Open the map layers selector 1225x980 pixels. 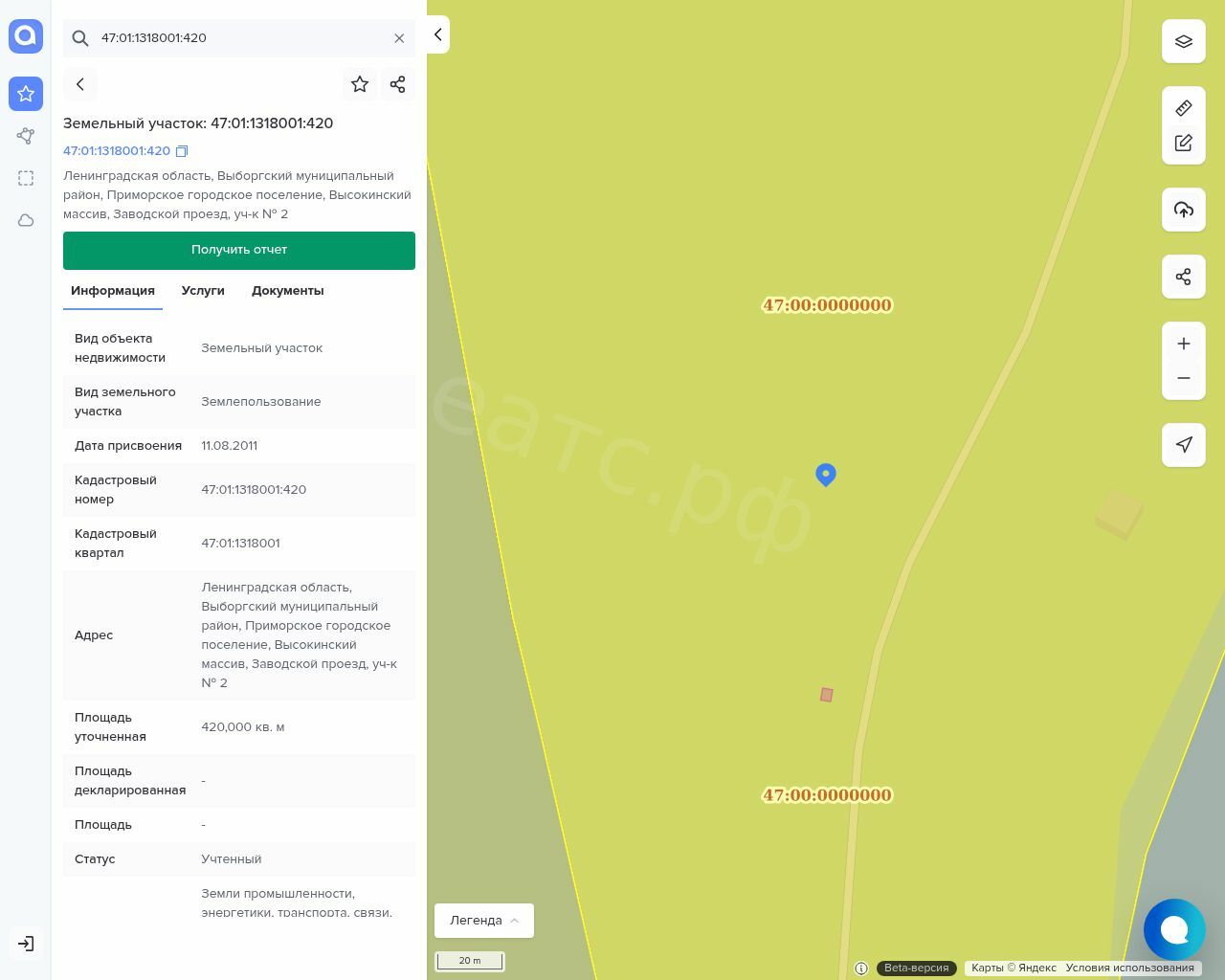coord(1183,42)
